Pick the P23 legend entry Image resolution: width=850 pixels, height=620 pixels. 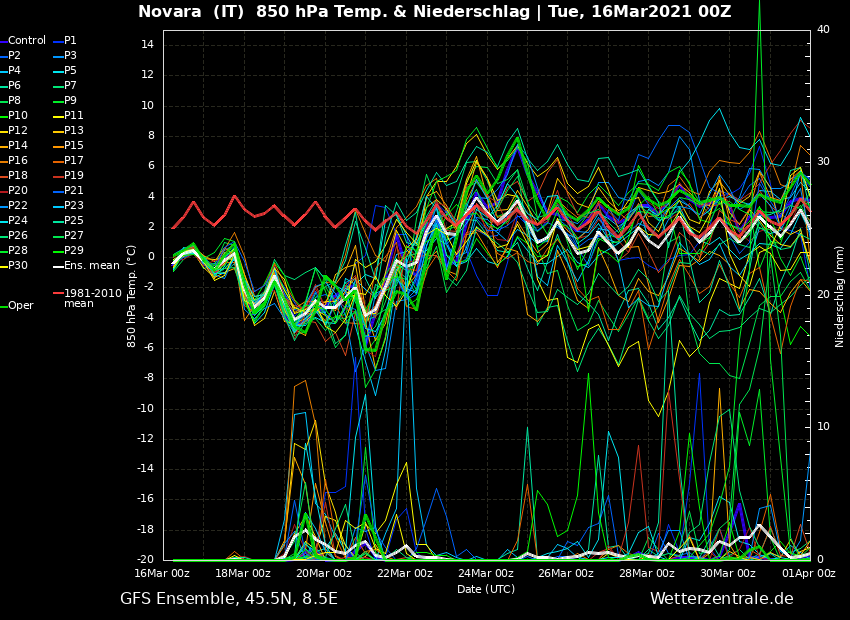click(x=68, y=205)
